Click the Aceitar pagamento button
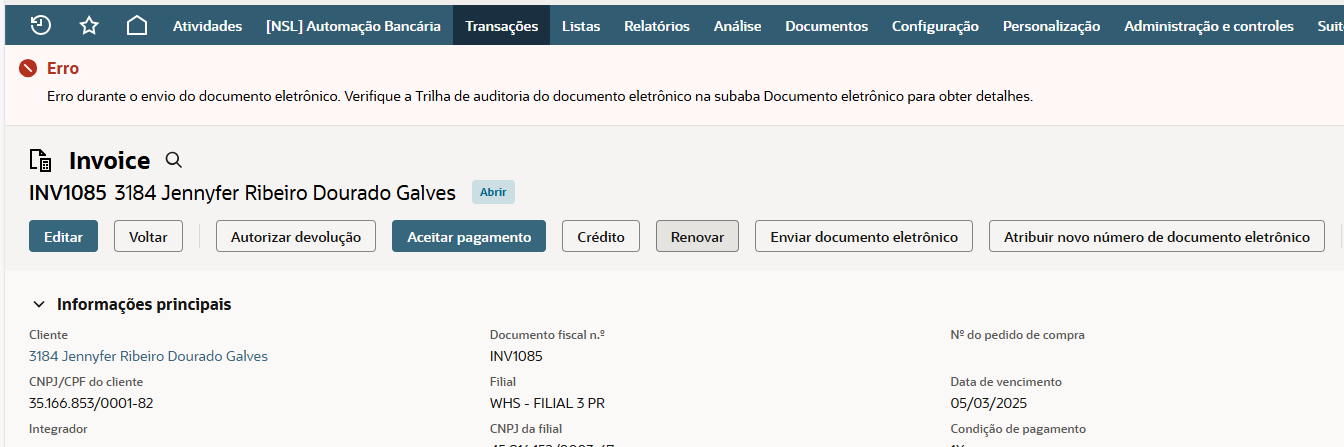Viewport: 1344px width, 447px height. [468, 237]
